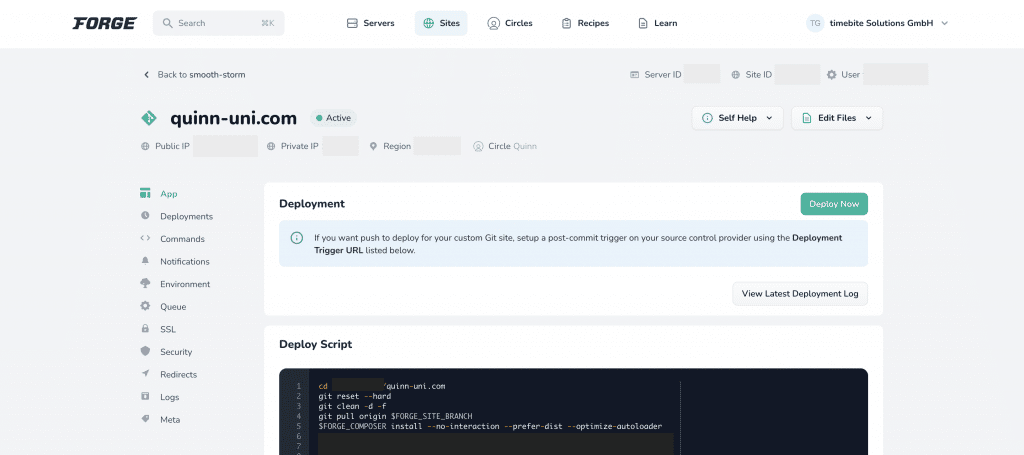The height and width of the screenshot is (455, 1024).
Task: Open Recipes from the top navigation
Action: pos(585,23)
